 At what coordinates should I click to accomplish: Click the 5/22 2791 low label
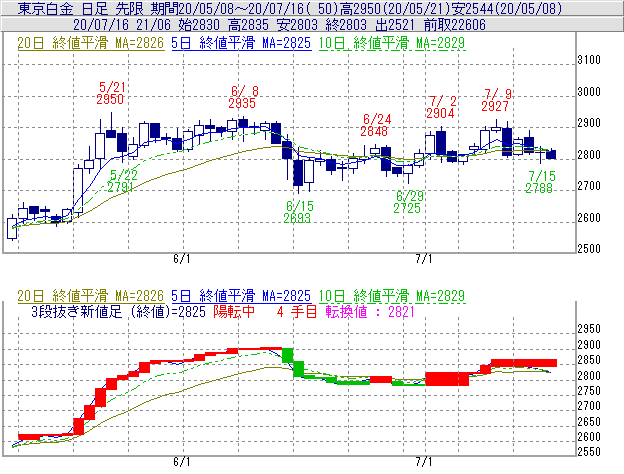(x=122, y=181)
